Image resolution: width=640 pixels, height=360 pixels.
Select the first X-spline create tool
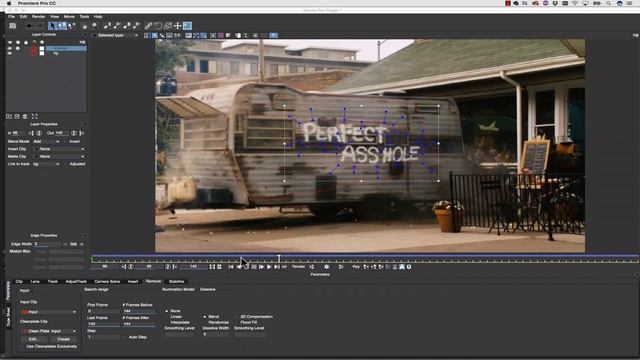click(107, 26)
